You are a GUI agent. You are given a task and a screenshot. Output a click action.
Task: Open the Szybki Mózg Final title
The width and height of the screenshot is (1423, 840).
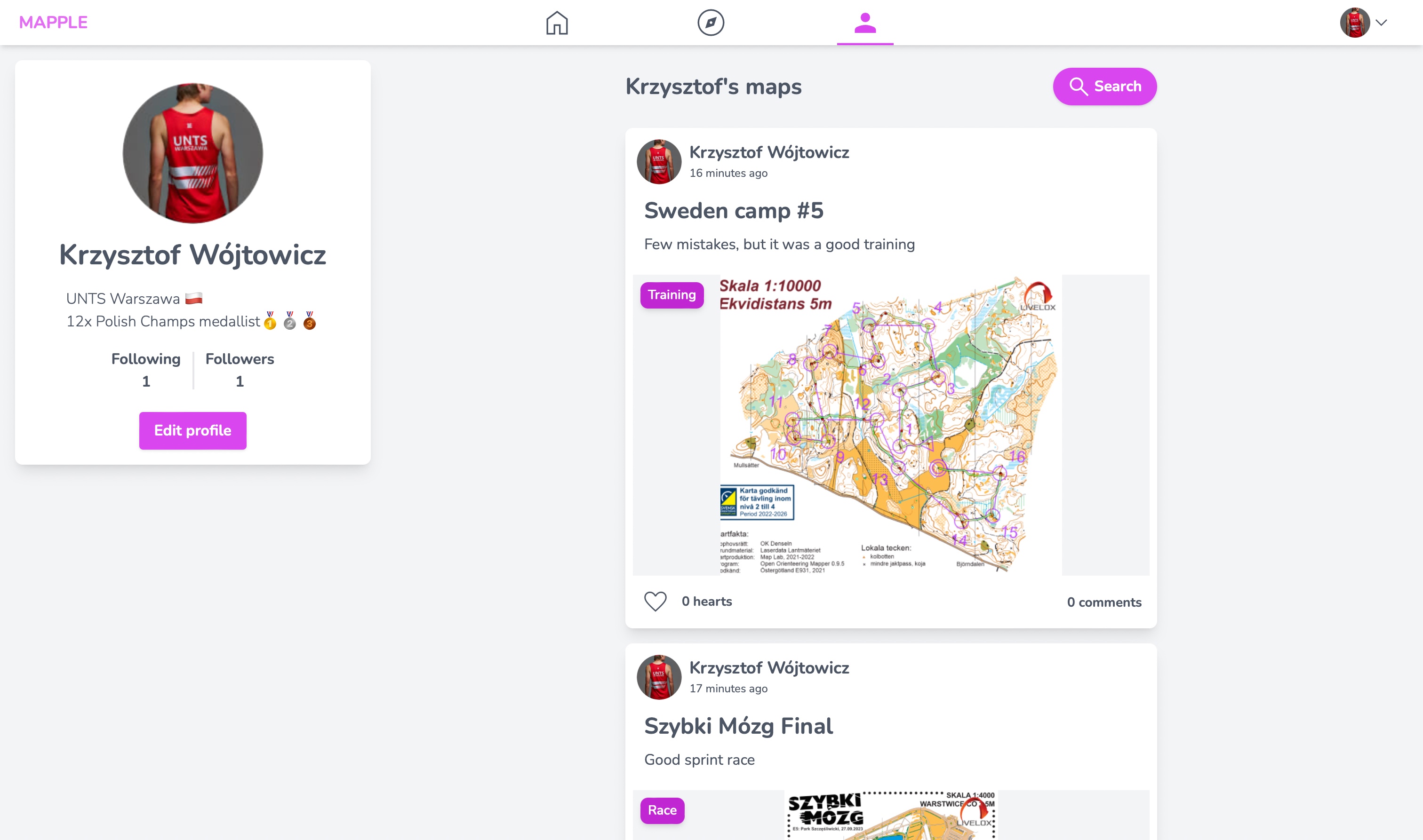[x=738, y=726]
